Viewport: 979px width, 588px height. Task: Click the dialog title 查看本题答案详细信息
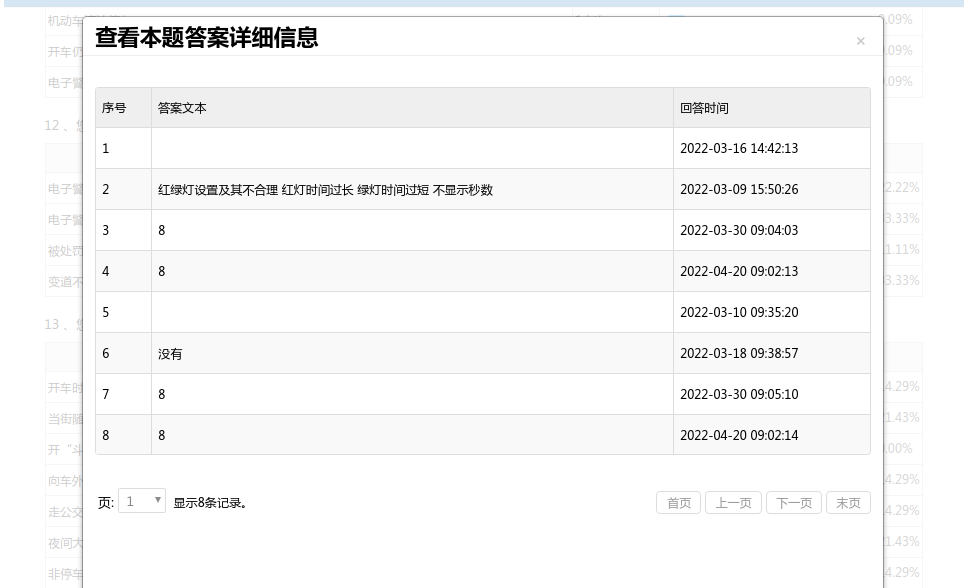(206, 38)
